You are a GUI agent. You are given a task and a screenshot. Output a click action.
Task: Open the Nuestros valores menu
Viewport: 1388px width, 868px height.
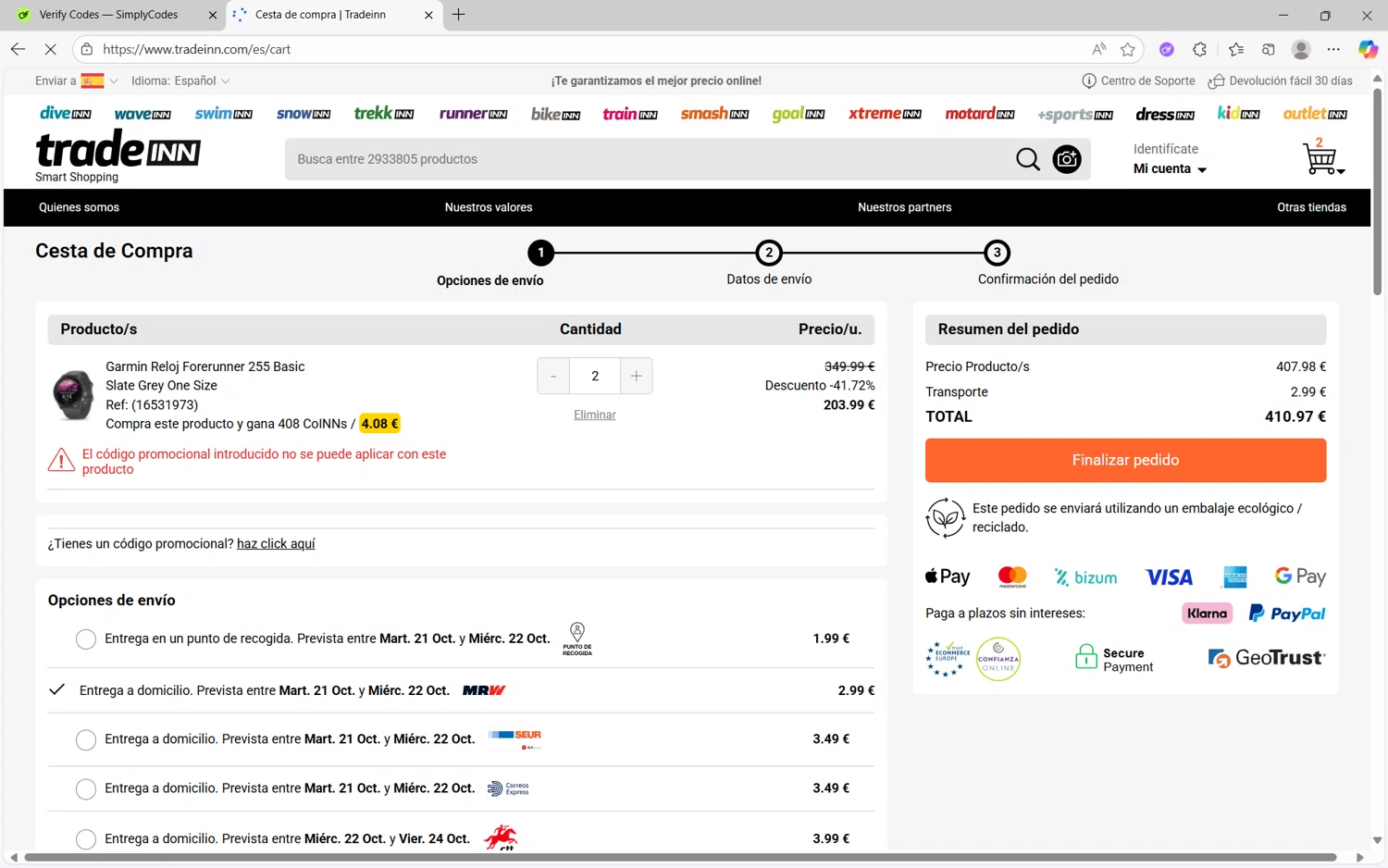[489, 207]
